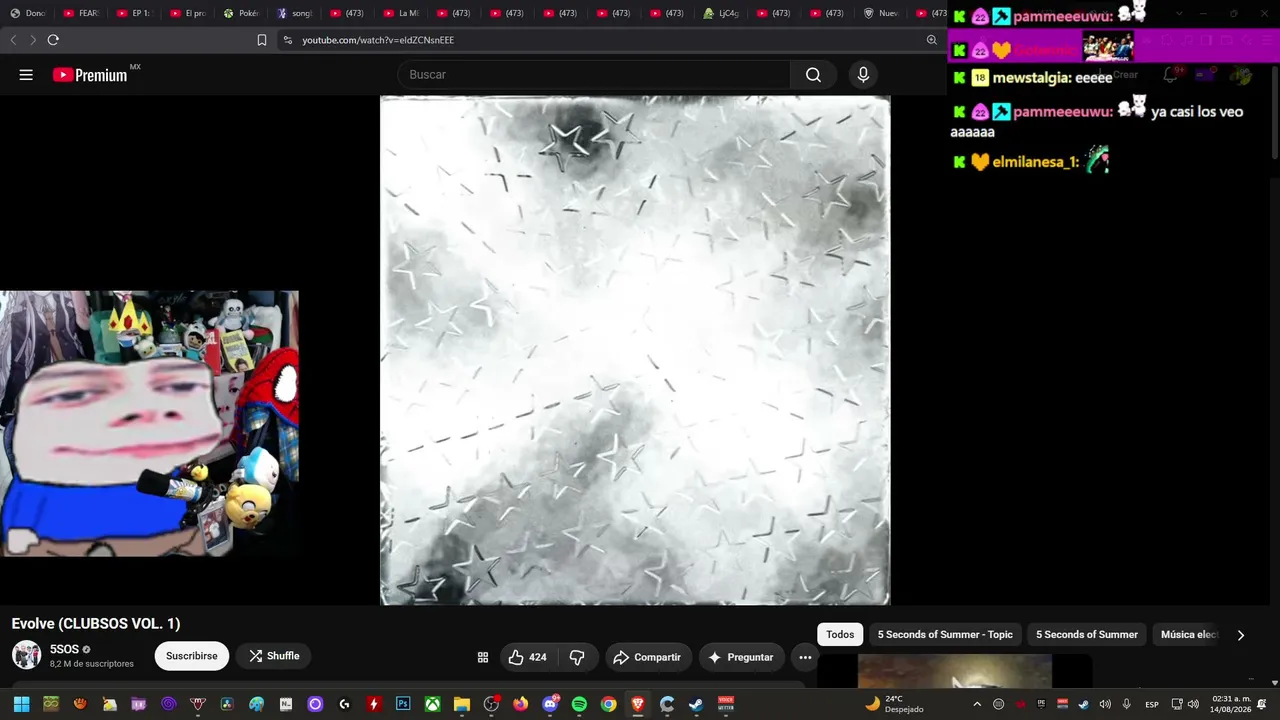Viewport: 1280px width, 720px height.
Task: Open the more actions three-dot menu
Action: 805,657
